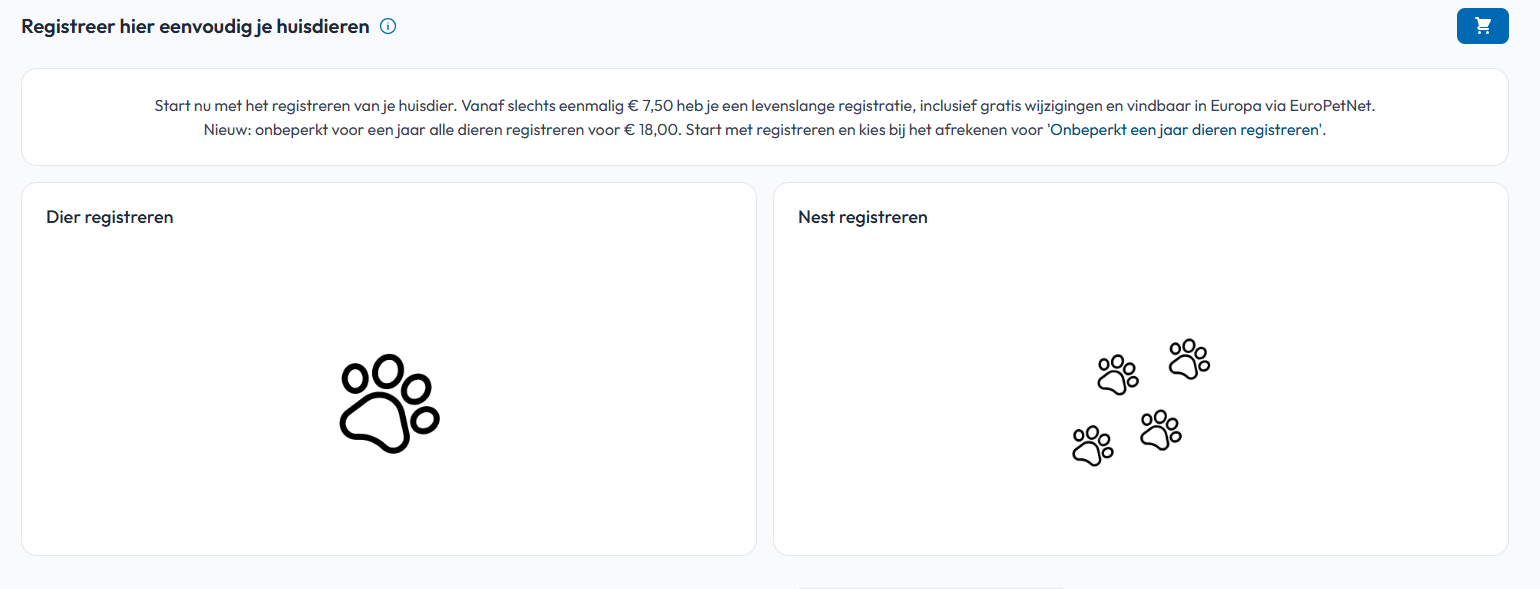Click the bottom-right paw in the Nest card
This screenshot has width=1540, height=589.
pyautogui.click(x=1160, y=430)
